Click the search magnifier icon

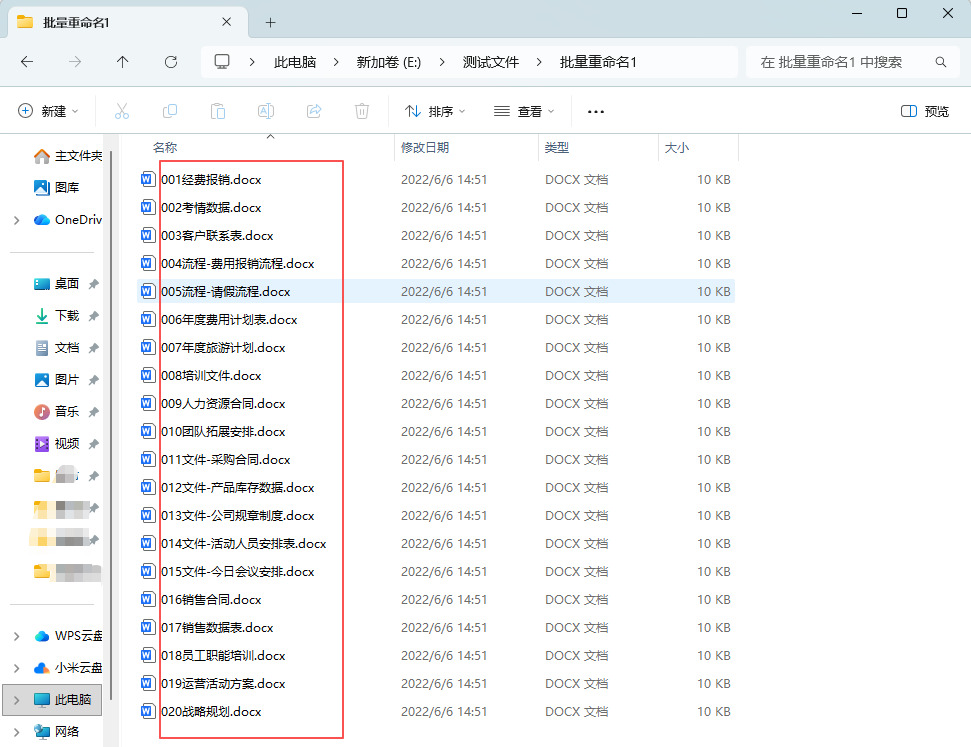tap(941, 62)
